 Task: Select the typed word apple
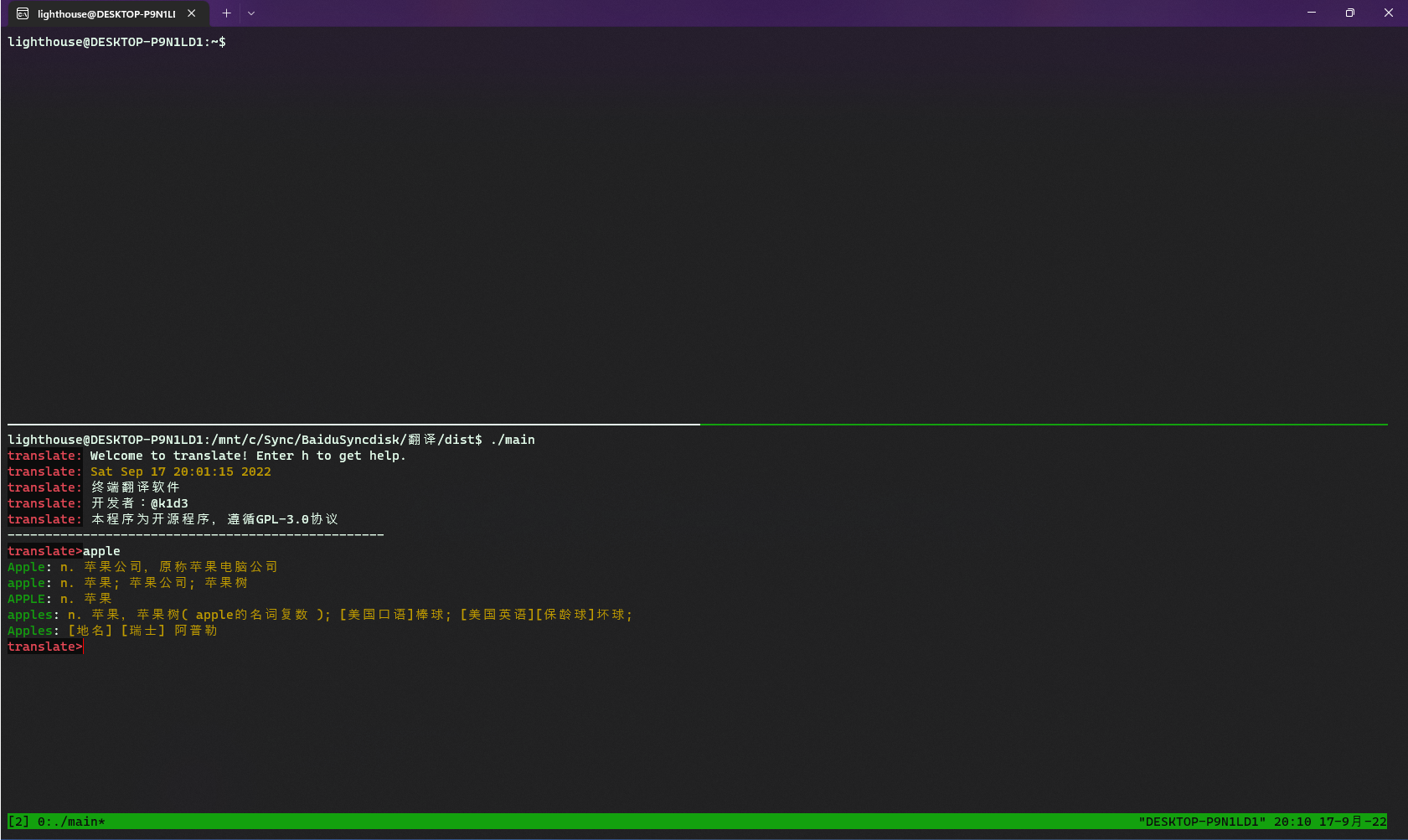point(101,550)
